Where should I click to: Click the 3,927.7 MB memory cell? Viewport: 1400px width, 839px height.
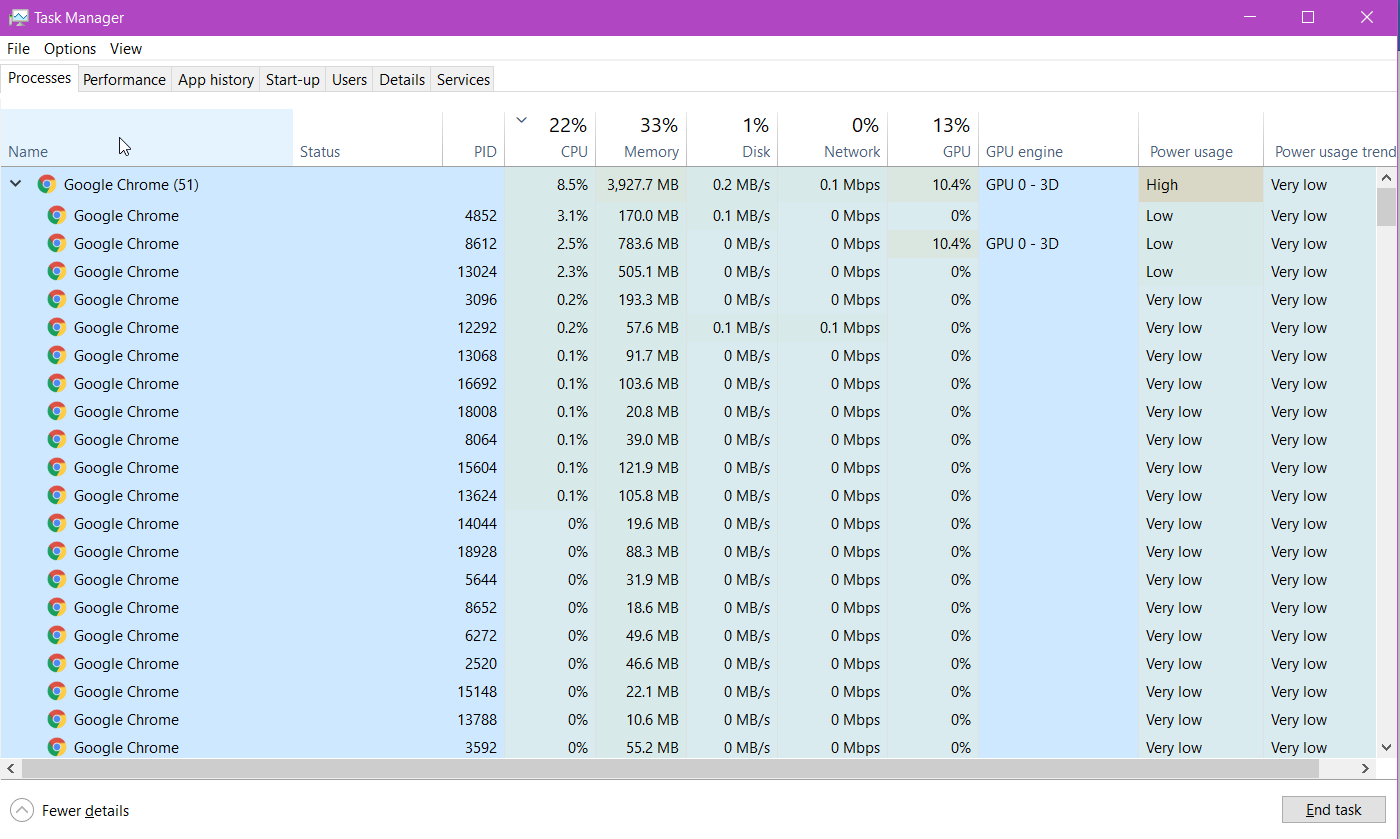click(641, 184)
